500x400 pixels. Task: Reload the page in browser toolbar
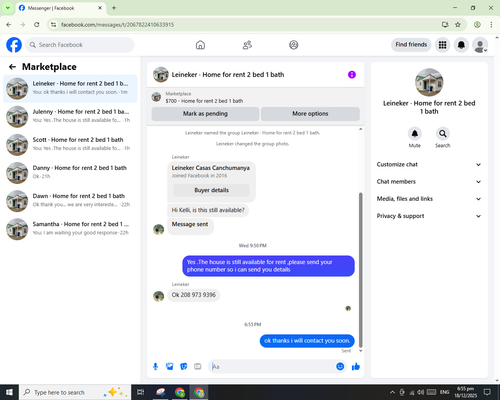tap(37, 24)
